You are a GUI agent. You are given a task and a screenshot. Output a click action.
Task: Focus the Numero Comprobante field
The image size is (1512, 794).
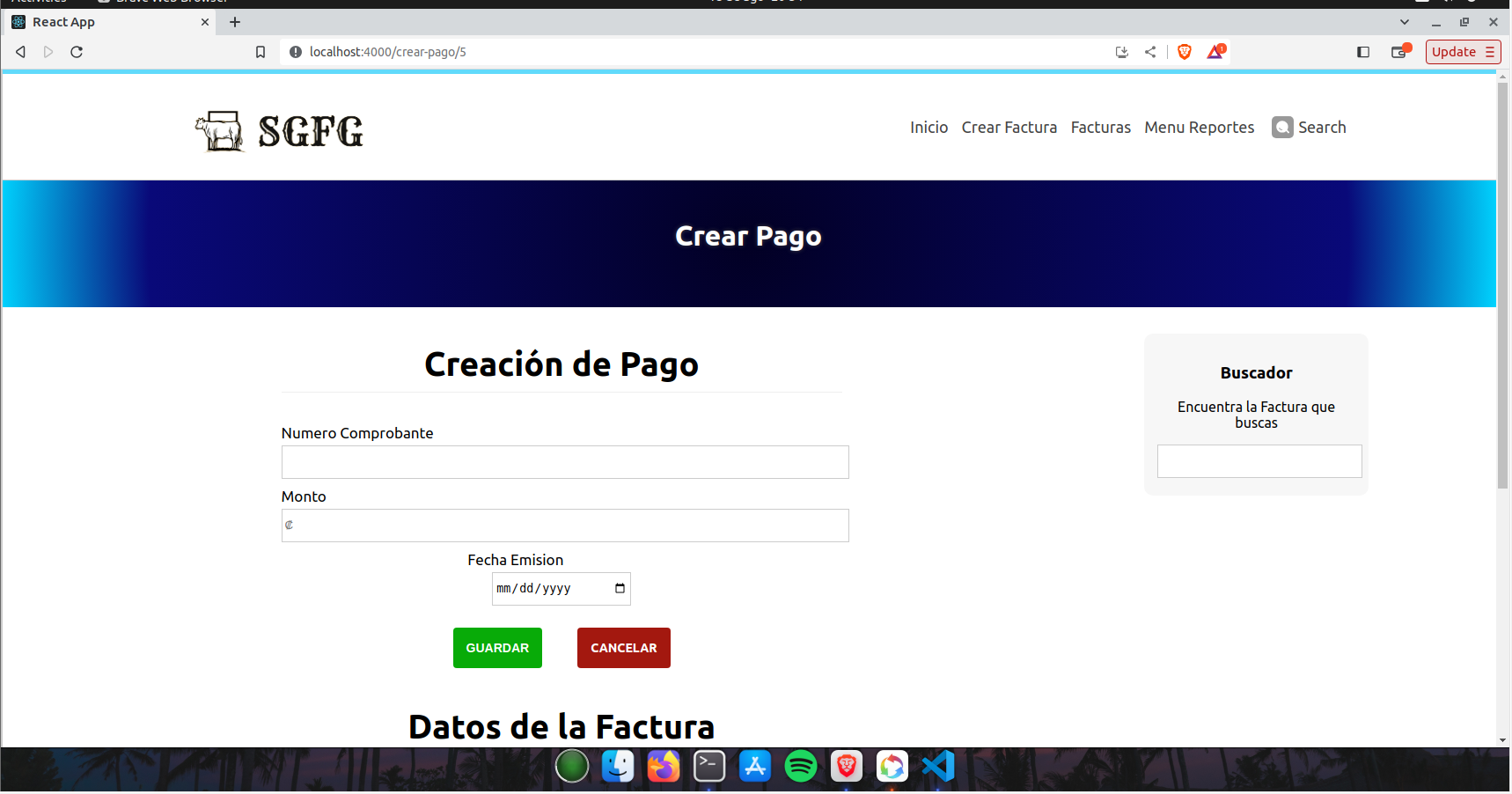tap(565, 462)
